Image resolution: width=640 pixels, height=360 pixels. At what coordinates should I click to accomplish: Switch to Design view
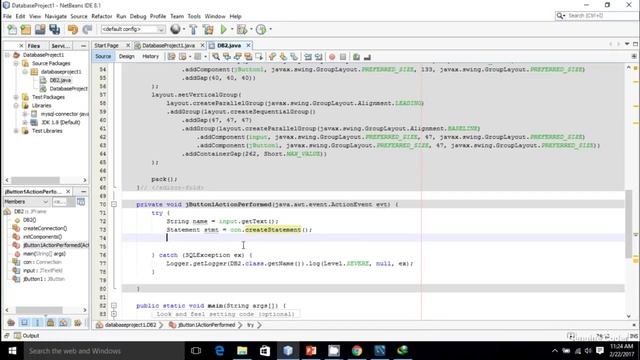[x=127, y=56]
